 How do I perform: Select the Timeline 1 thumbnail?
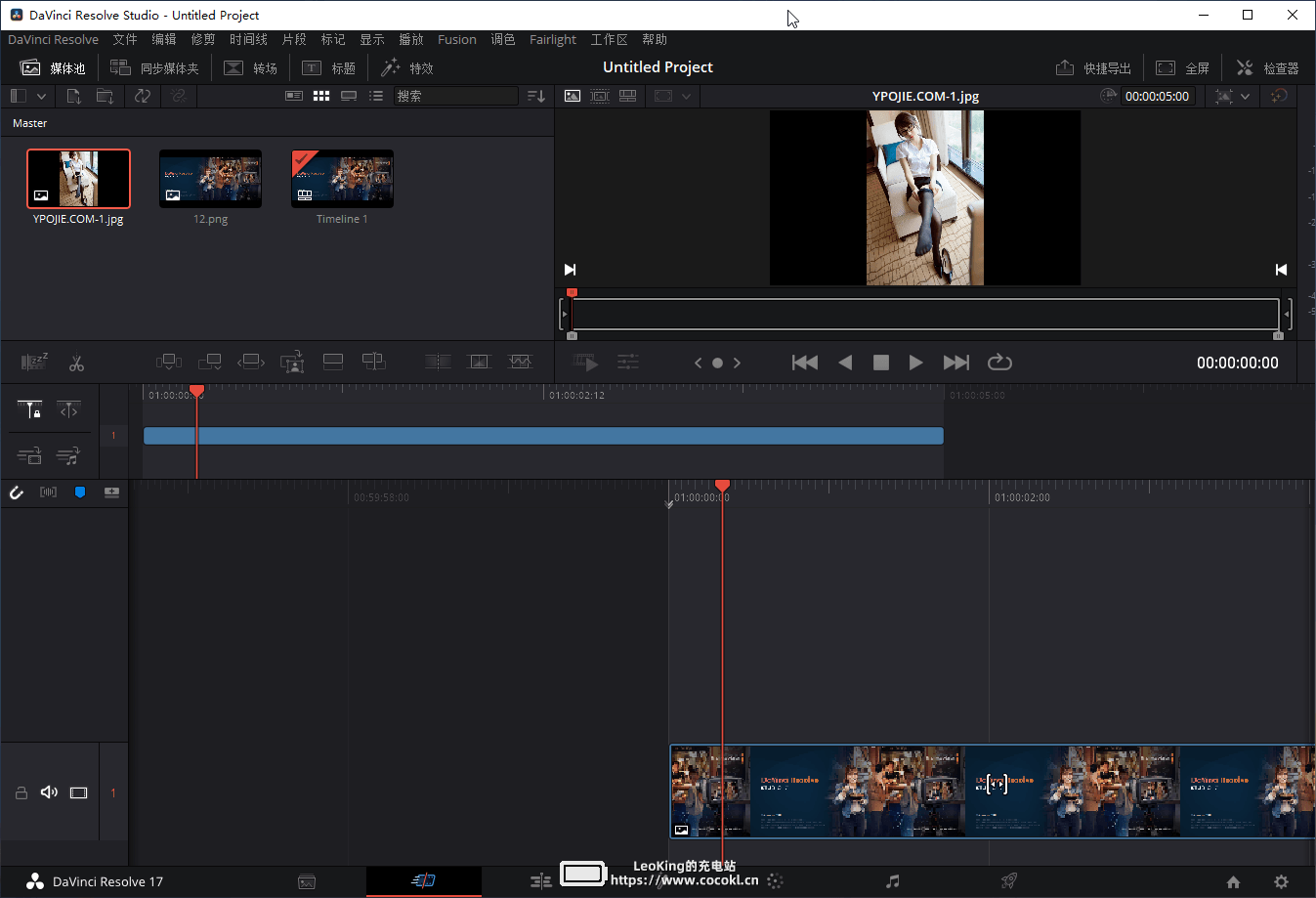click(x=342, y=179)
